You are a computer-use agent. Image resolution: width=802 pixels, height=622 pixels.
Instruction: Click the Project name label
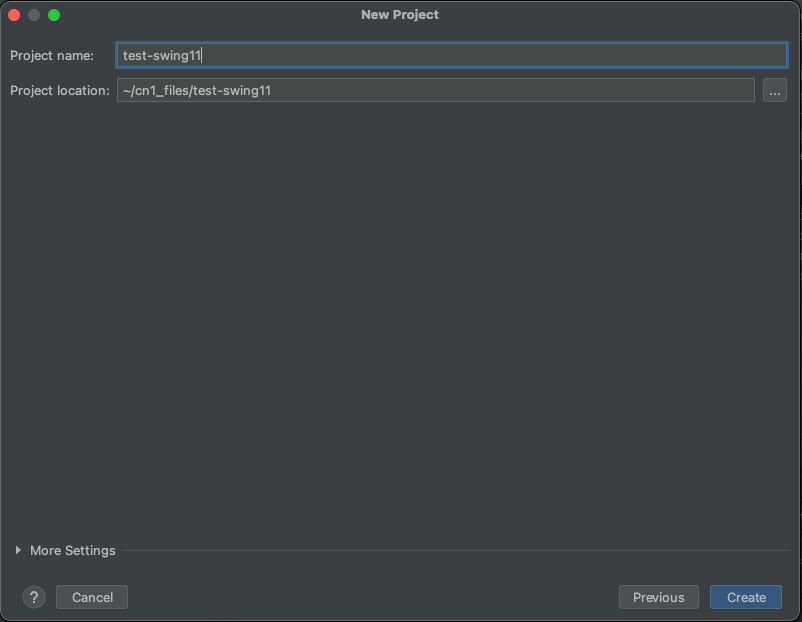52,55
